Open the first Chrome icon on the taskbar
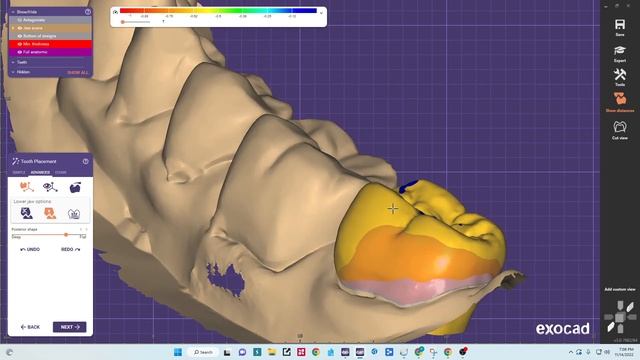Image resolution: width=640 pixels, height=360 pixels. pyautogui.click(x=316, y=352)
